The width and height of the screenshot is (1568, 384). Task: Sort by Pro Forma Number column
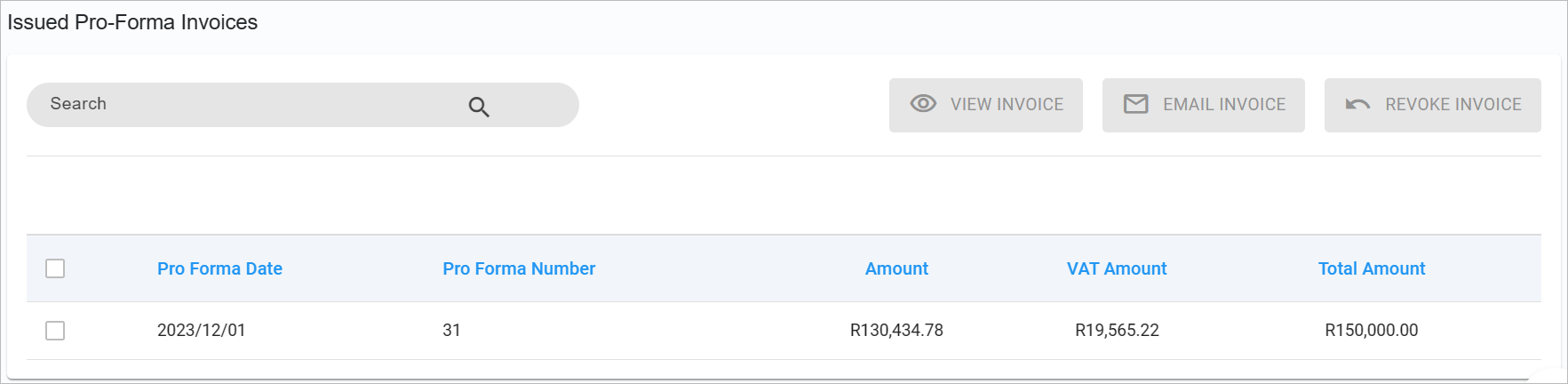tap(519, 268)
